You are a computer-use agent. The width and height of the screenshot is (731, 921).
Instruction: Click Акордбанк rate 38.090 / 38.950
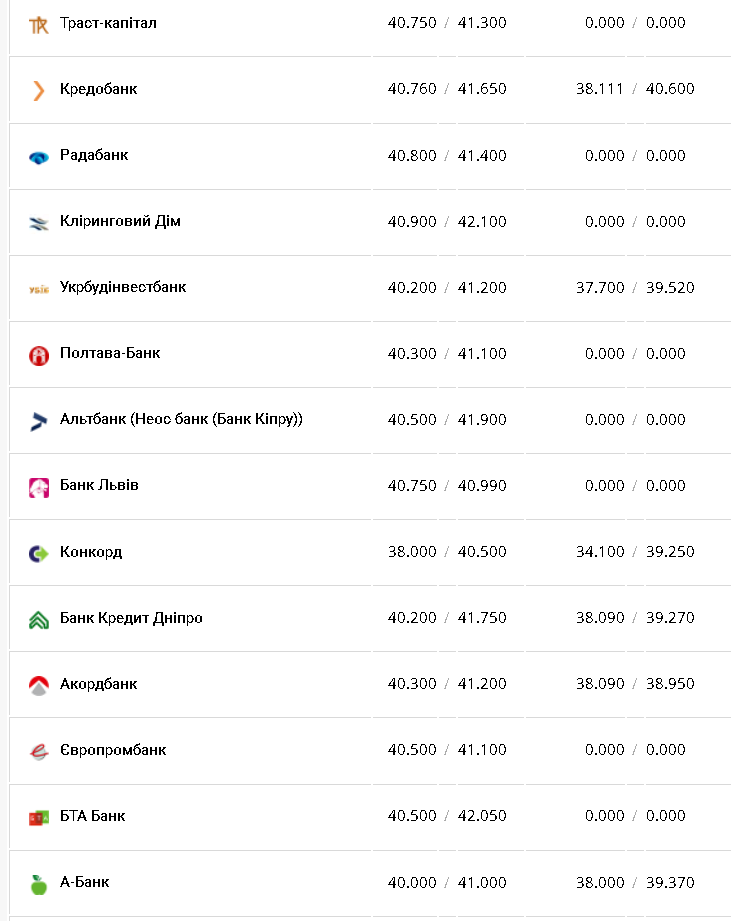click(x=635, y=684)
